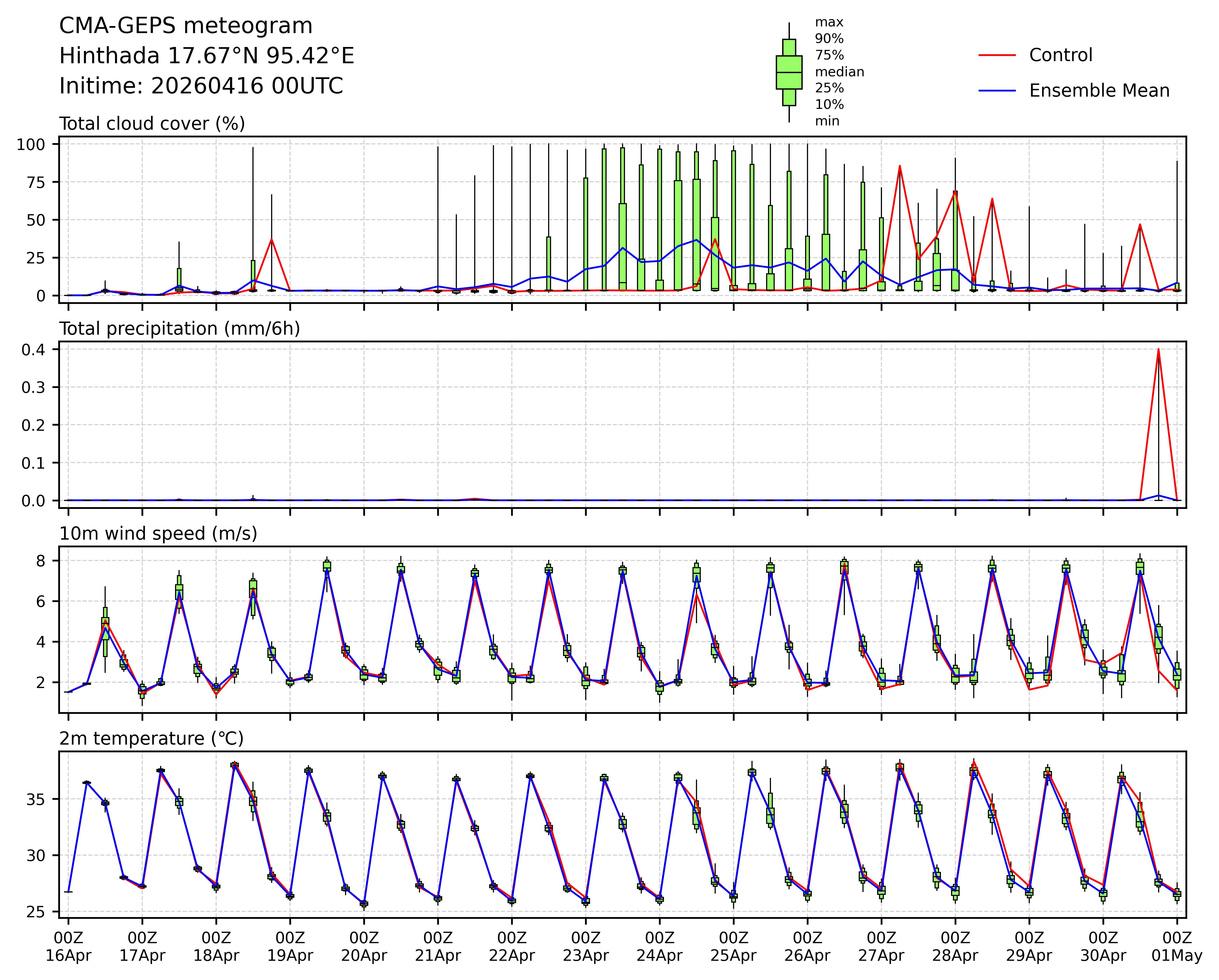1219x980 pixels.
Task: Click the Initime 20260416 00UTC text
Action: 201,86
